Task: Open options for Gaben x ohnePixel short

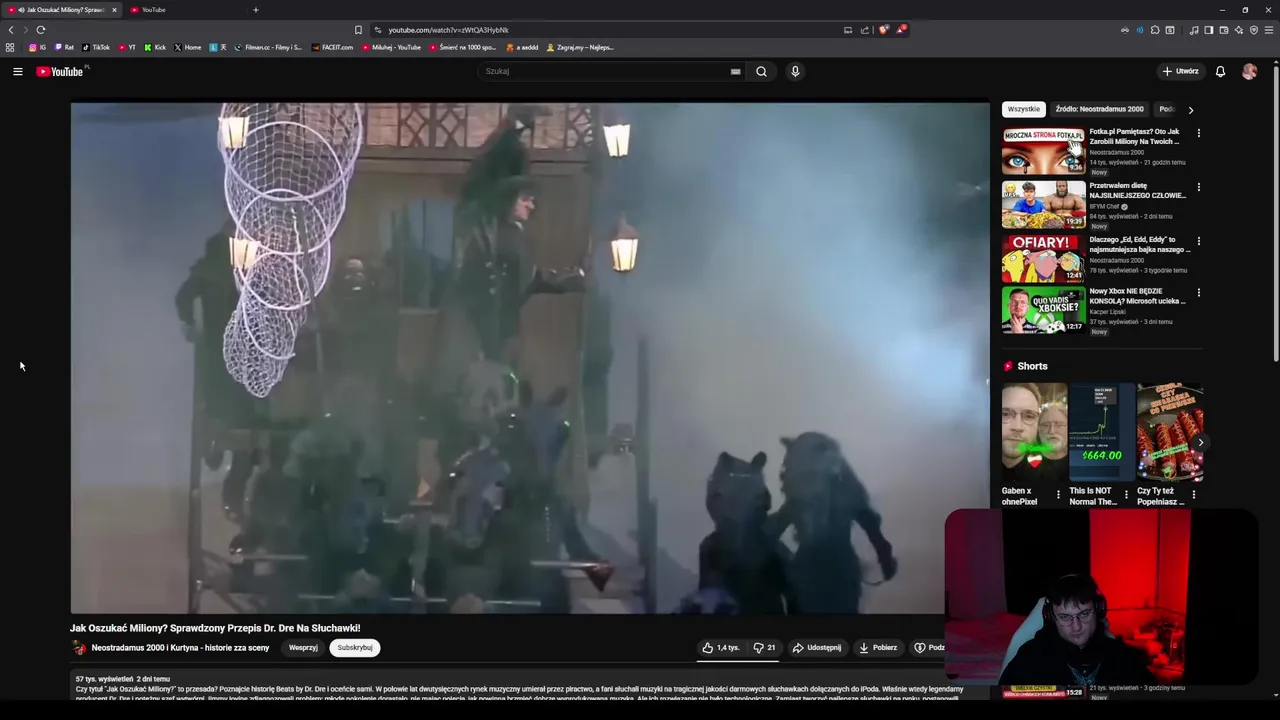Action: [x=1059, y=494]
